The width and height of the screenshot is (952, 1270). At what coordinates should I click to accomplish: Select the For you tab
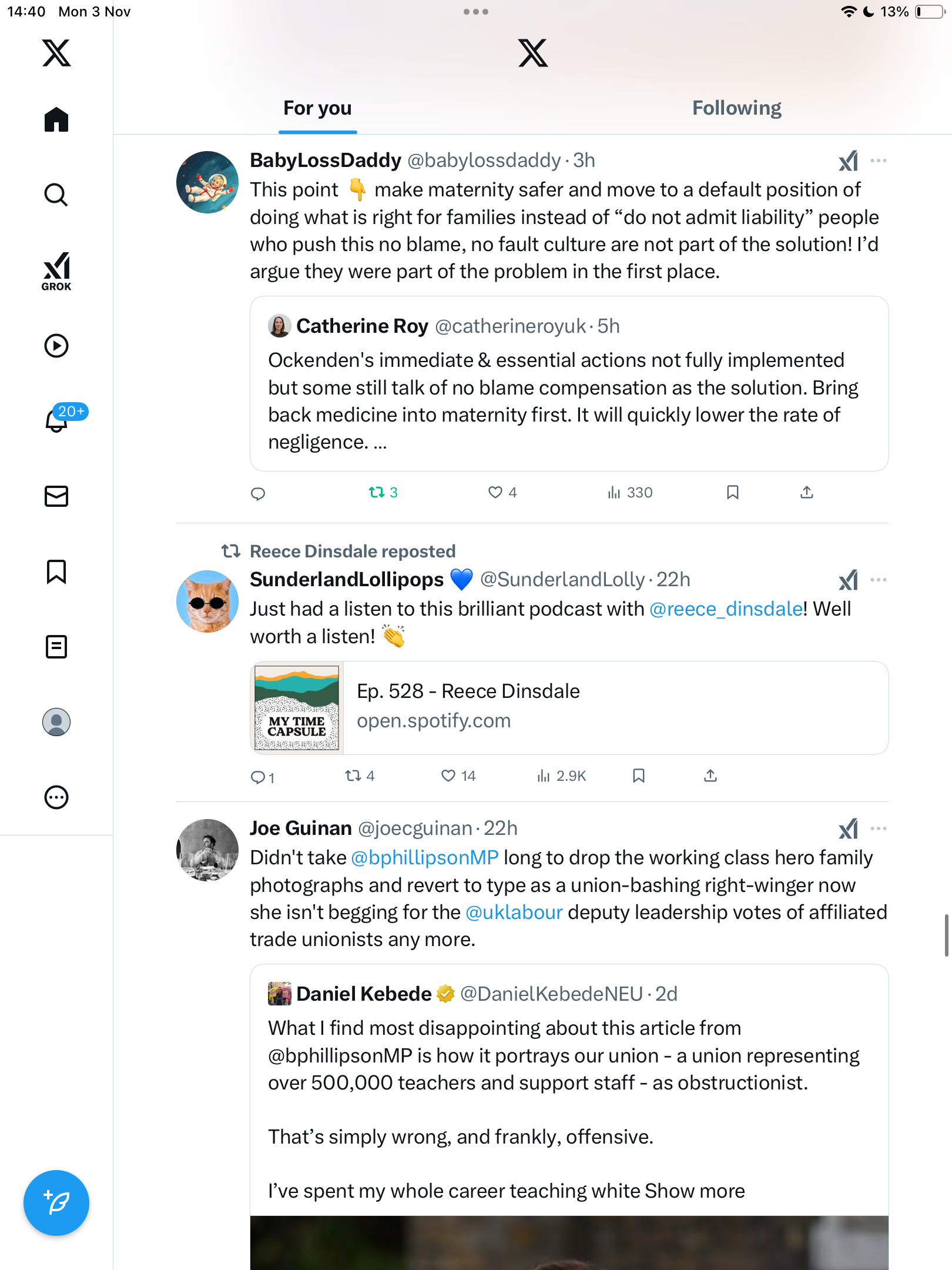(317, 108)
